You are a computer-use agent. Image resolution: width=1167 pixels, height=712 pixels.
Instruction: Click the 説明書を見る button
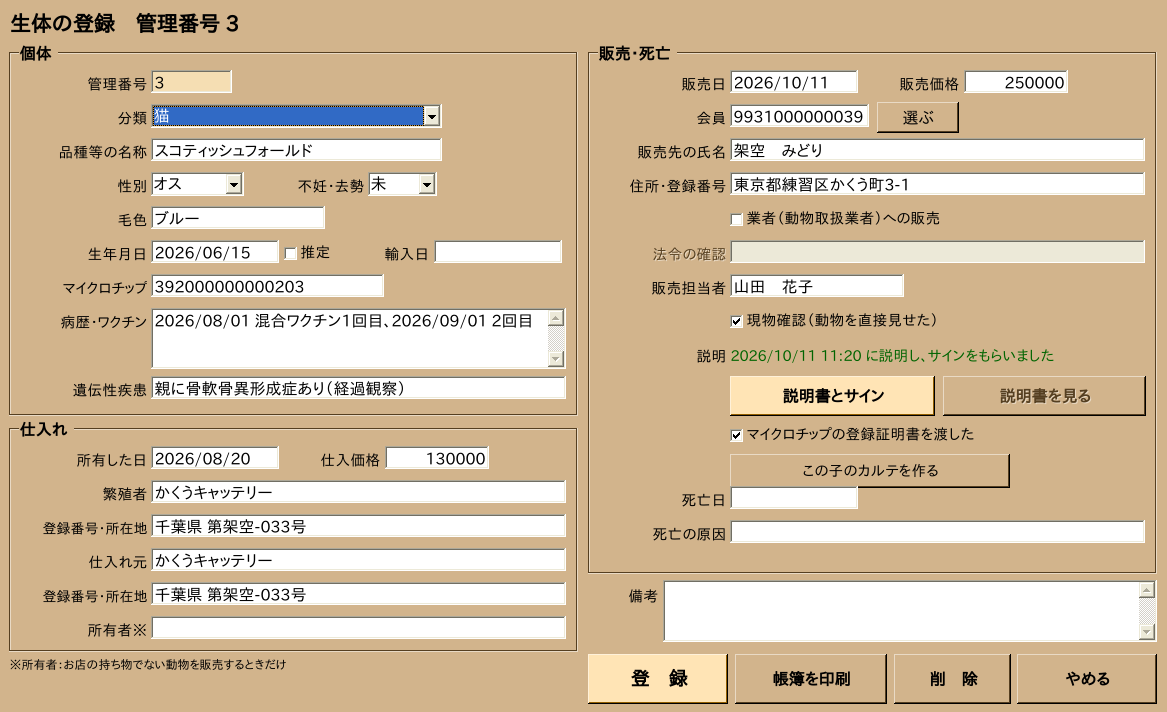point(1044,396)
